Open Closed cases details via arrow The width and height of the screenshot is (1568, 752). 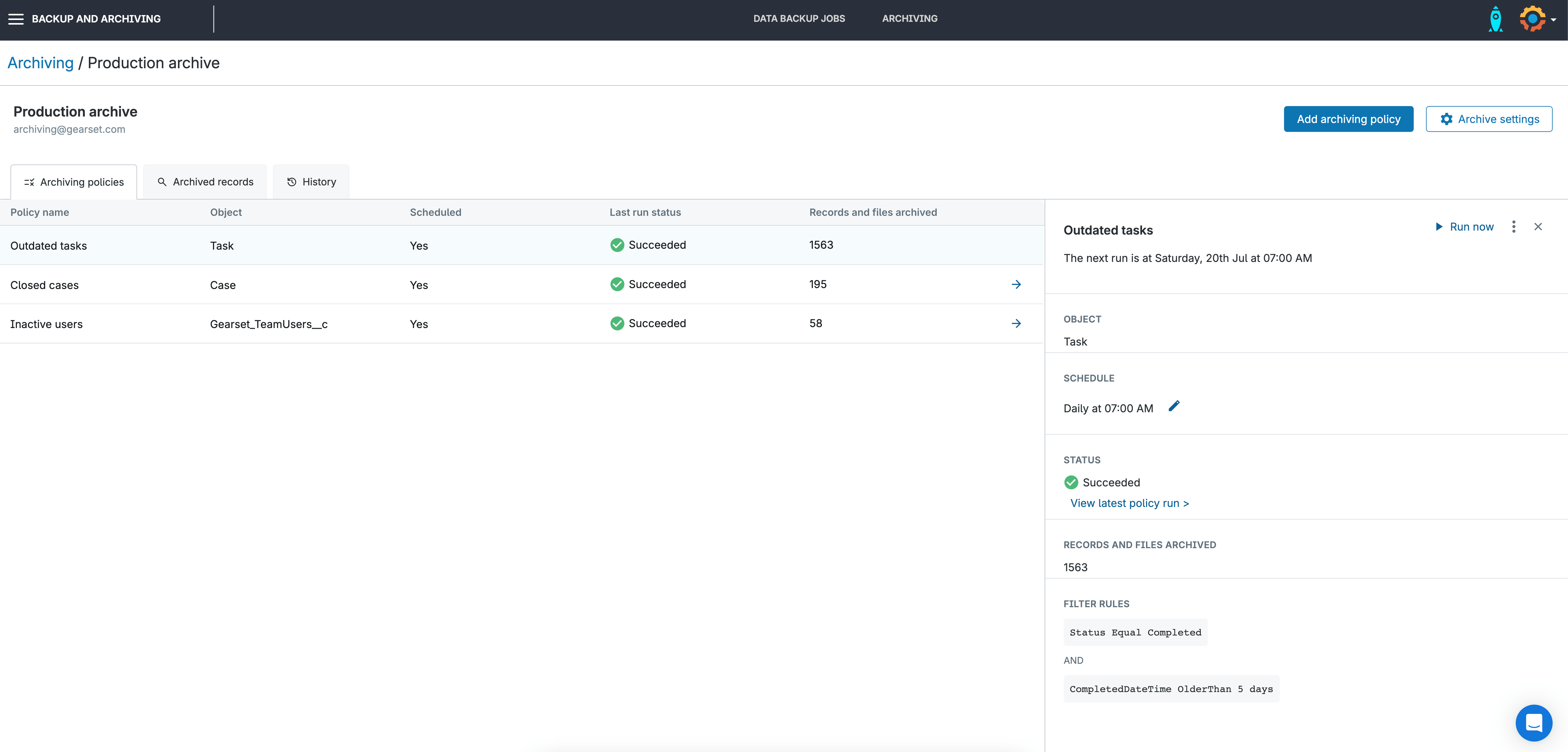1016,284
